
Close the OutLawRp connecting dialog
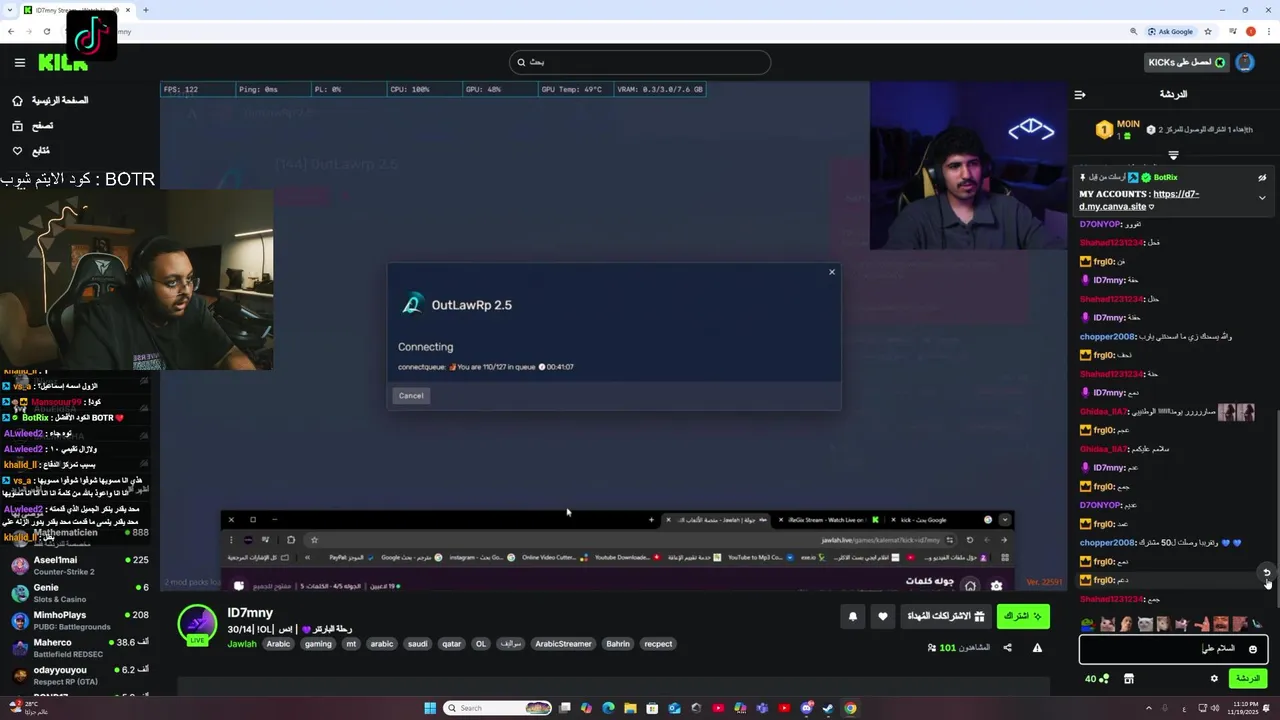[x=831, y=272]
